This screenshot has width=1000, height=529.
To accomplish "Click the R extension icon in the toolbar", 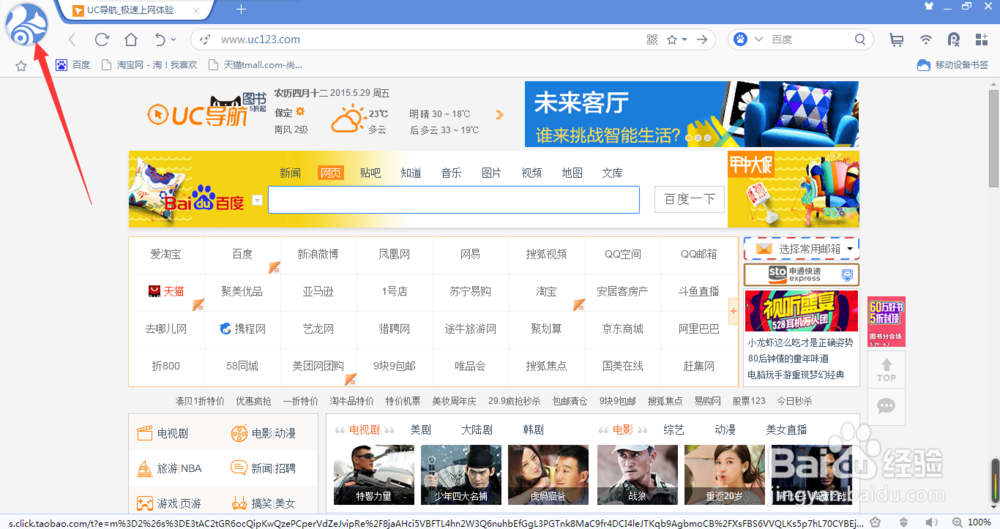I will (953, 40).
